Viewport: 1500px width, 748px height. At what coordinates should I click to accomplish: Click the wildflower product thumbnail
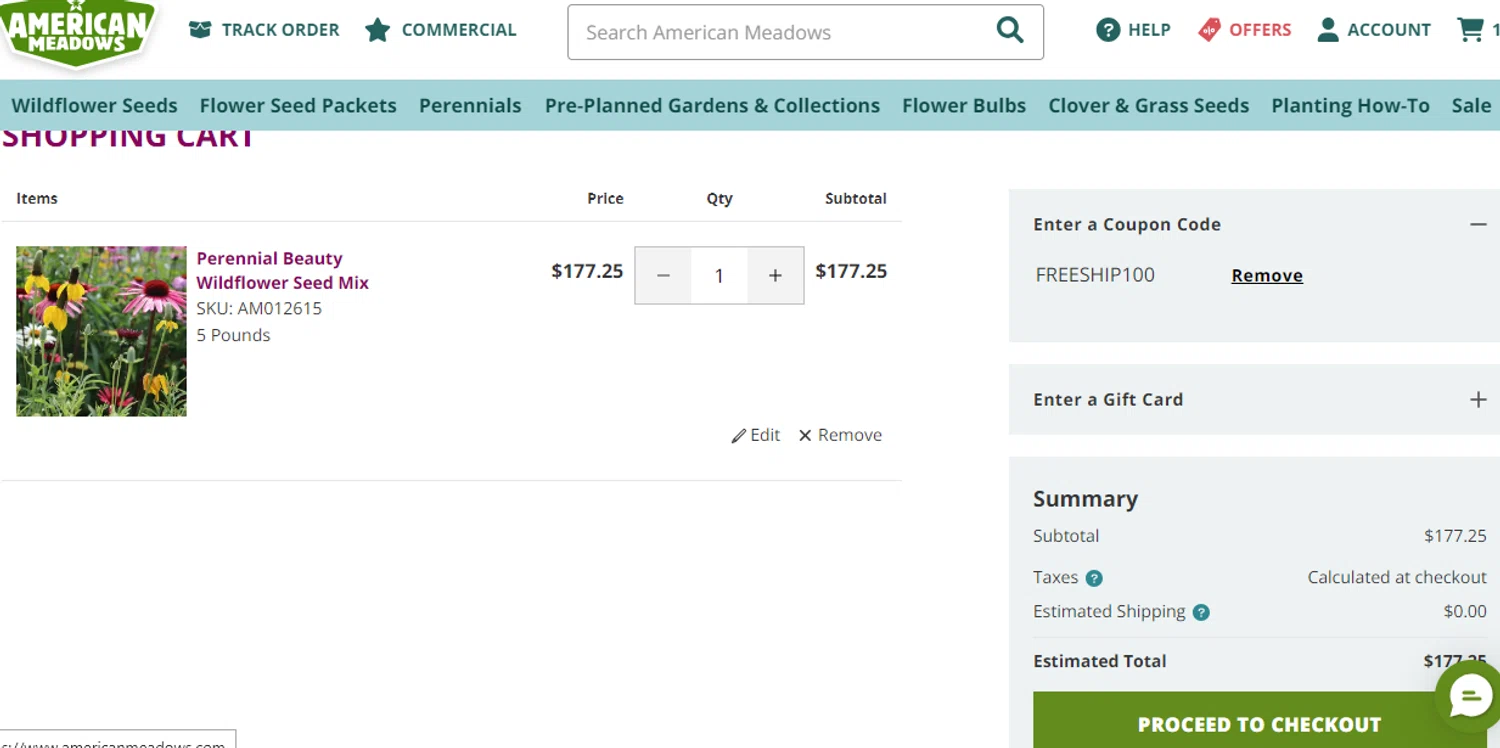point(101,331)
